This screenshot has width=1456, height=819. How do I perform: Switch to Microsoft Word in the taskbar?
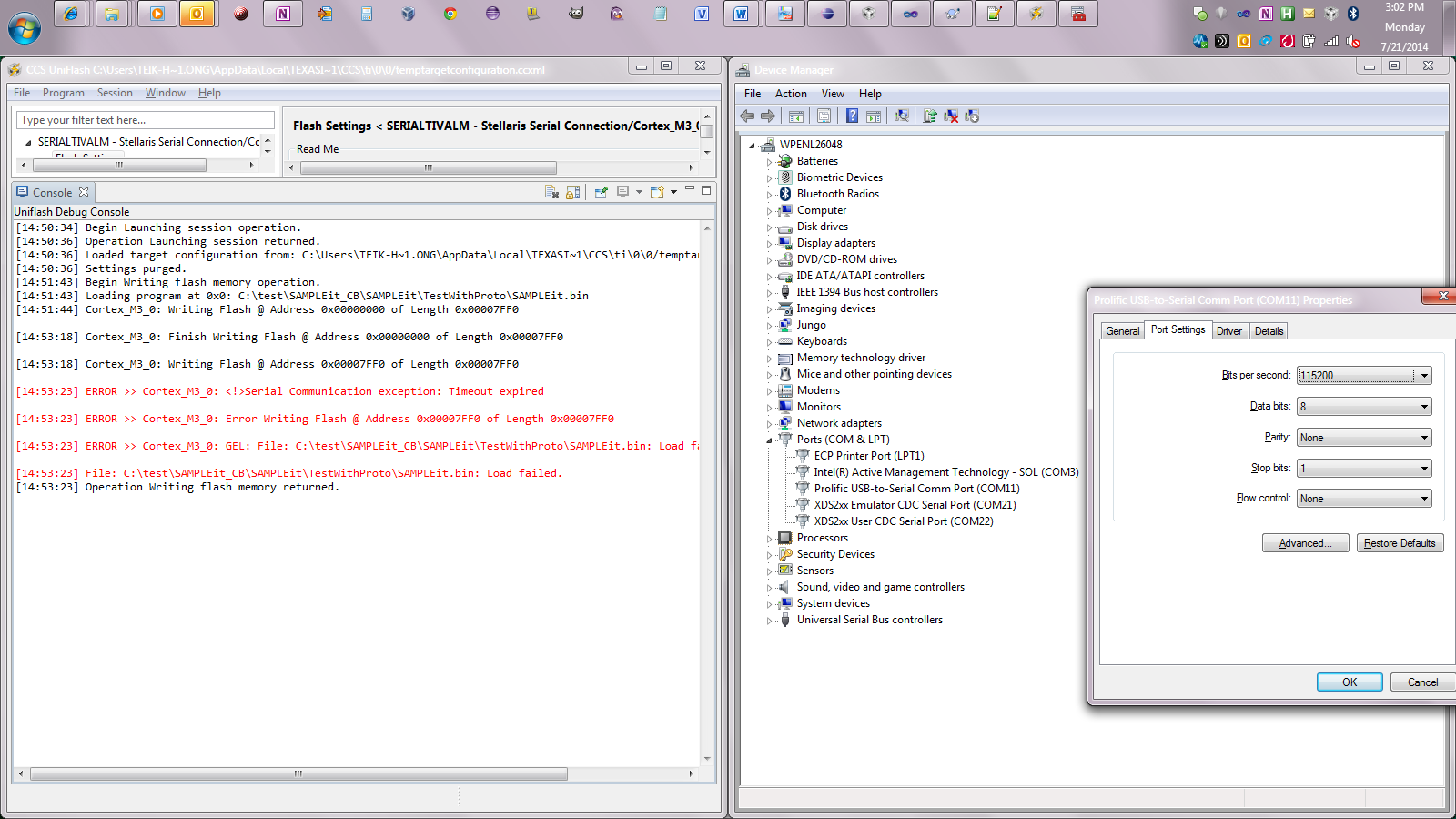point(742,14)
